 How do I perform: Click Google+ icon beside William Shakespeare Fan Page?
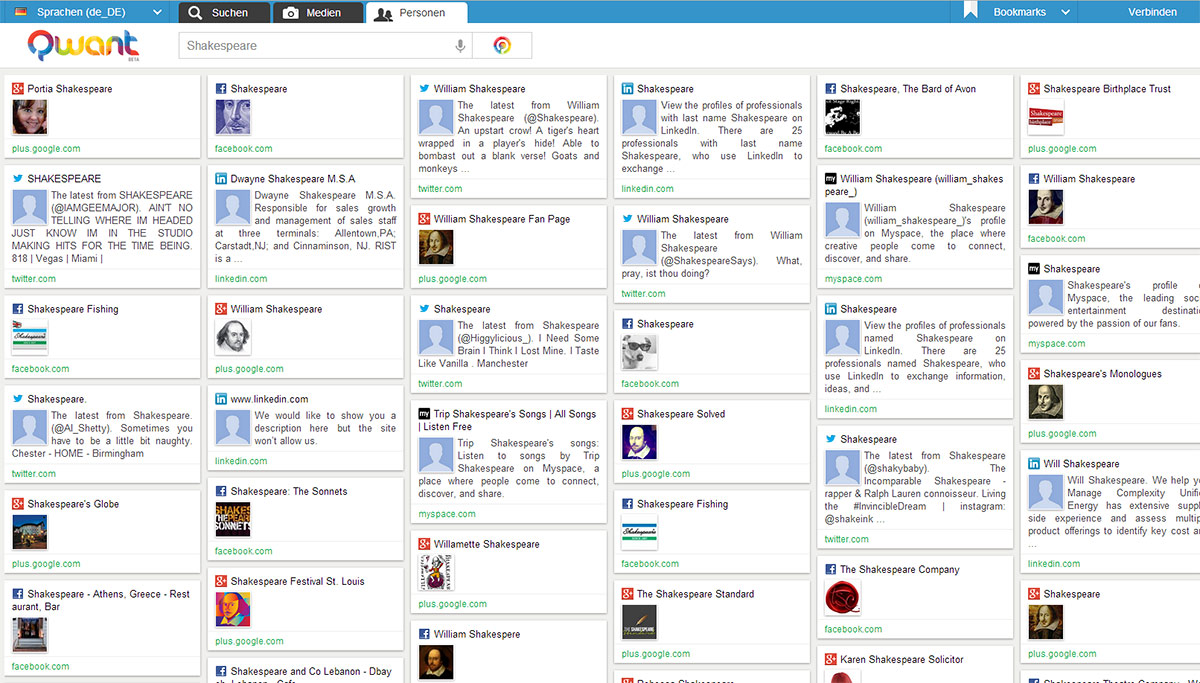(424, 219)
